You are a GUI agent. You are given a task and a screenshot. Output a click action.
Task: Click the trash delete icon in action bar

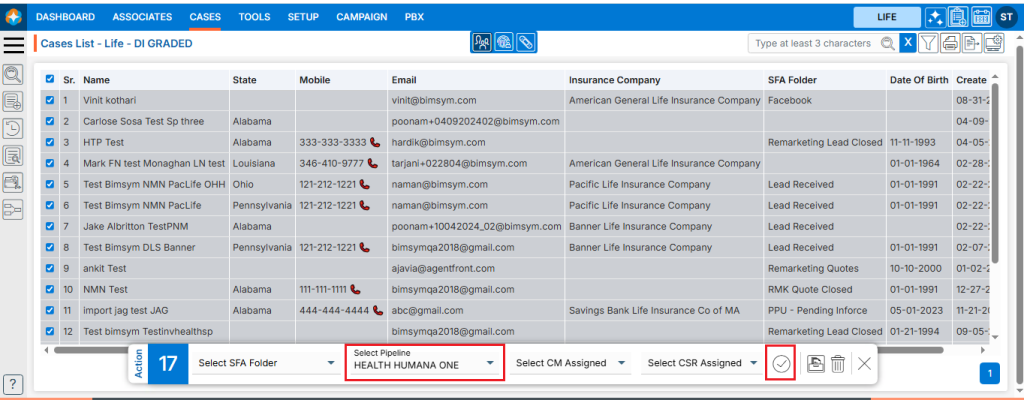tap(838, 364)
